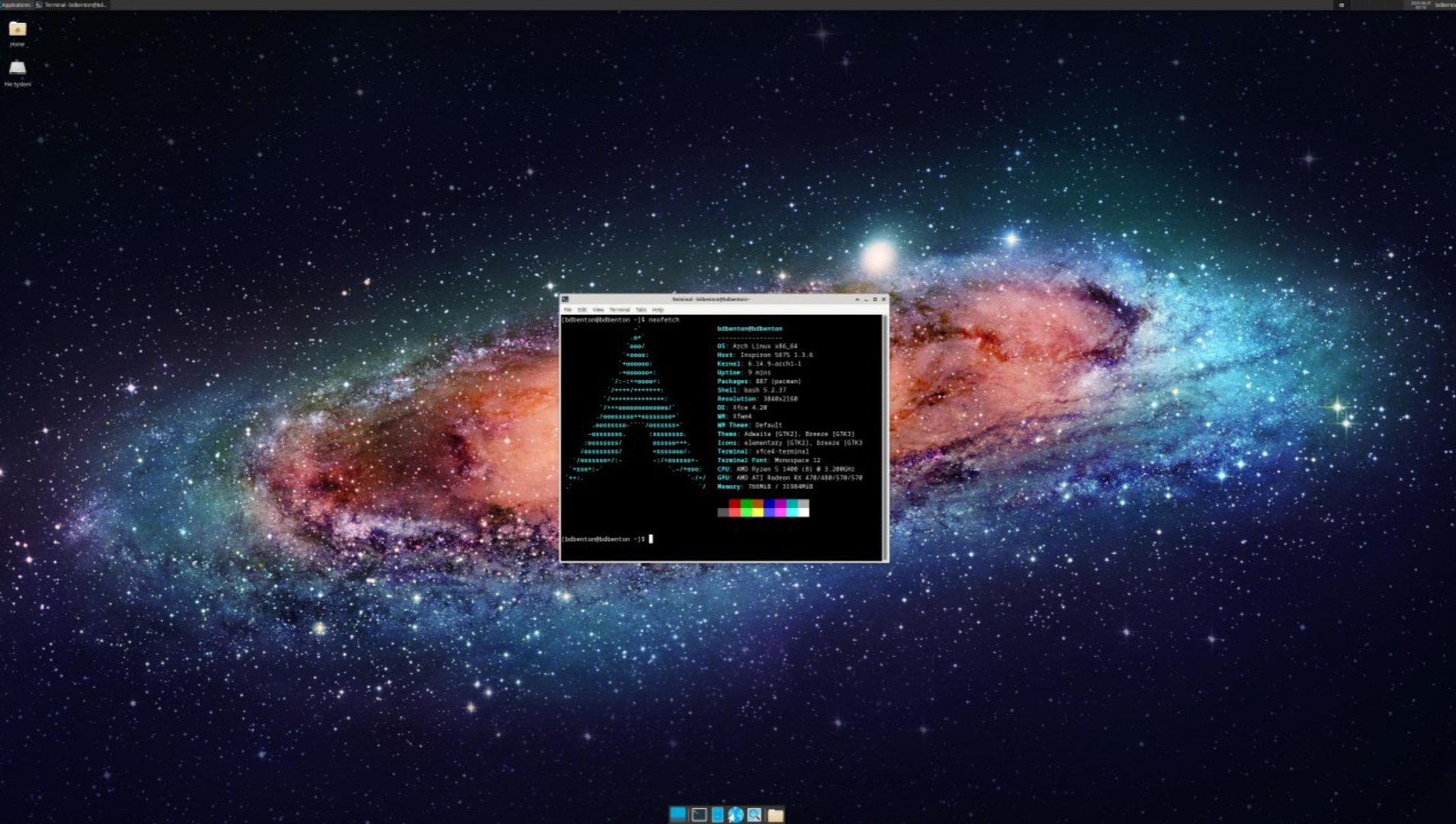Click the clock in the top panel
The width and height of the screenshot is (1456, 824).
pyautogui.click(x=1420, y=5)
